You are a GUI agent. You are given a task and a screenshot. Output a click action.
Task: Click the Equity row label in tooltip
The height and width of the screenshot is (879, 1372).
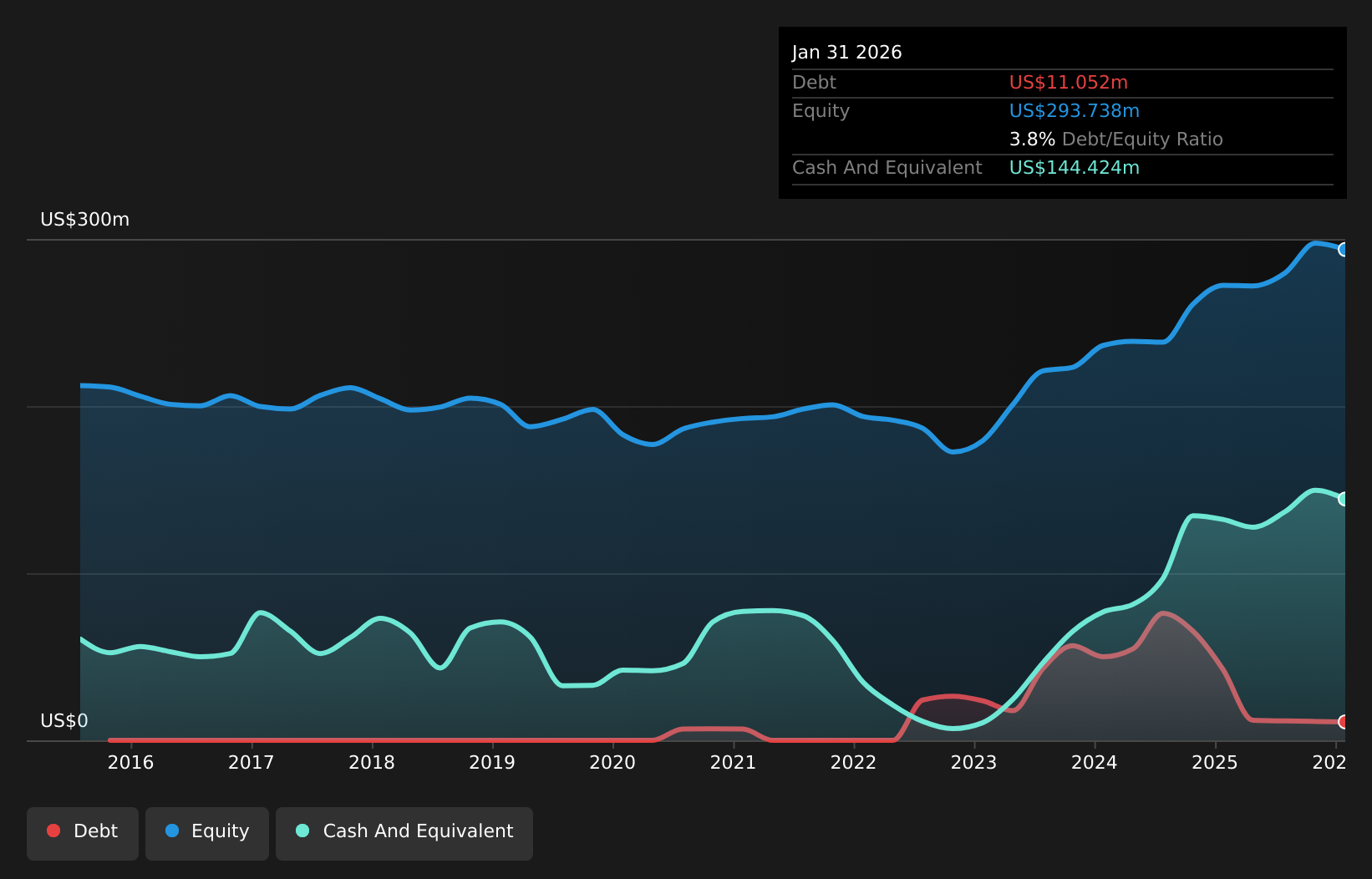(821, 111)
